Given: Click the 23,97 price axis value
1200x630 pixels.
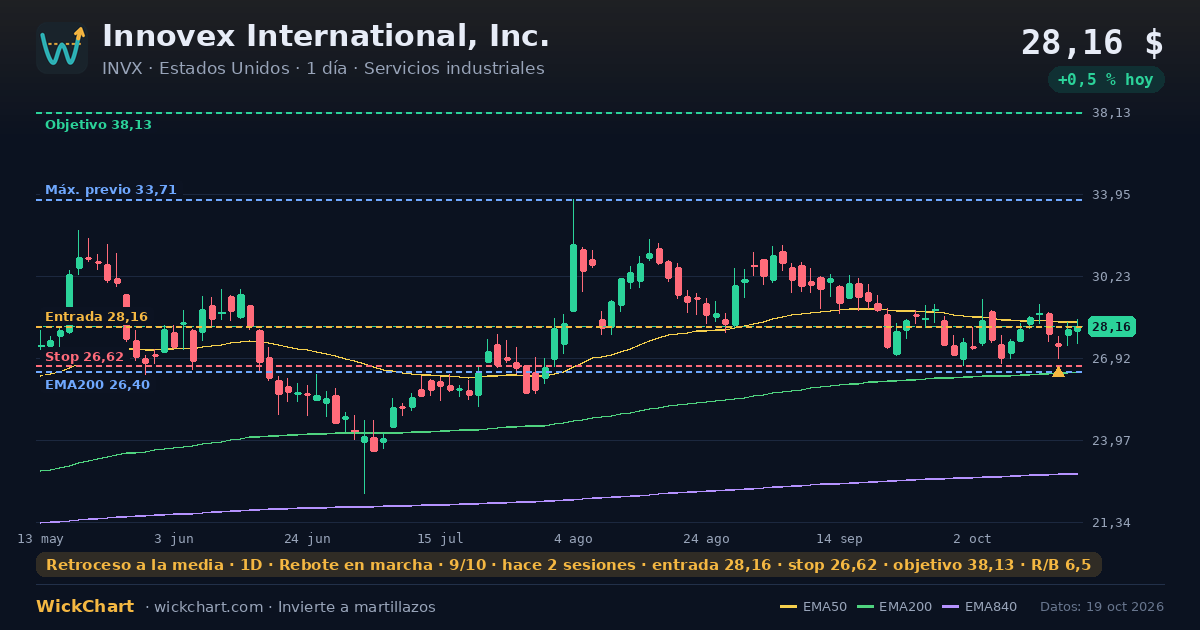Looking at the screenshot, I should click(1111, 441).
